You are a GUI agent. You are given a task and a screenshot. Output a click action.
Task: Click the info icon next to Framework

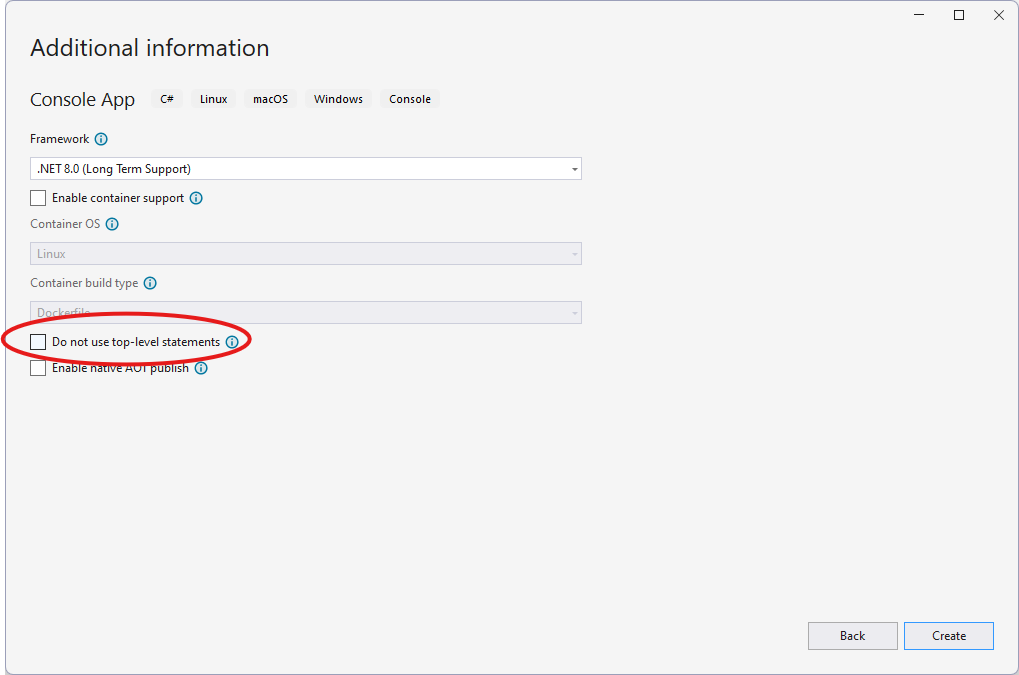[x=101, y=139]
